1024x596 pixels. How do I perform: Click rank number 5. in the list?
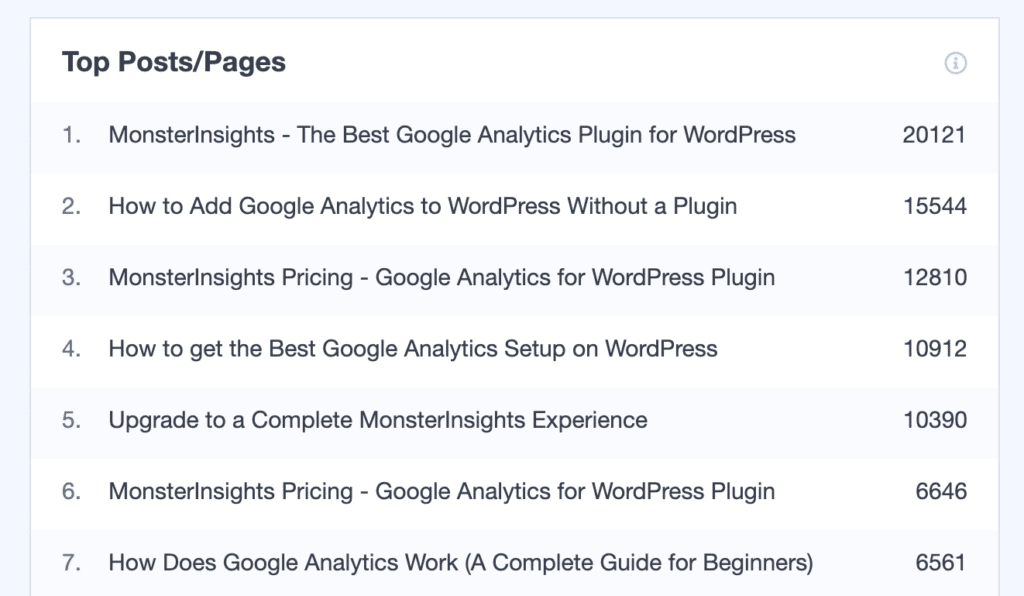coord(71,420)
